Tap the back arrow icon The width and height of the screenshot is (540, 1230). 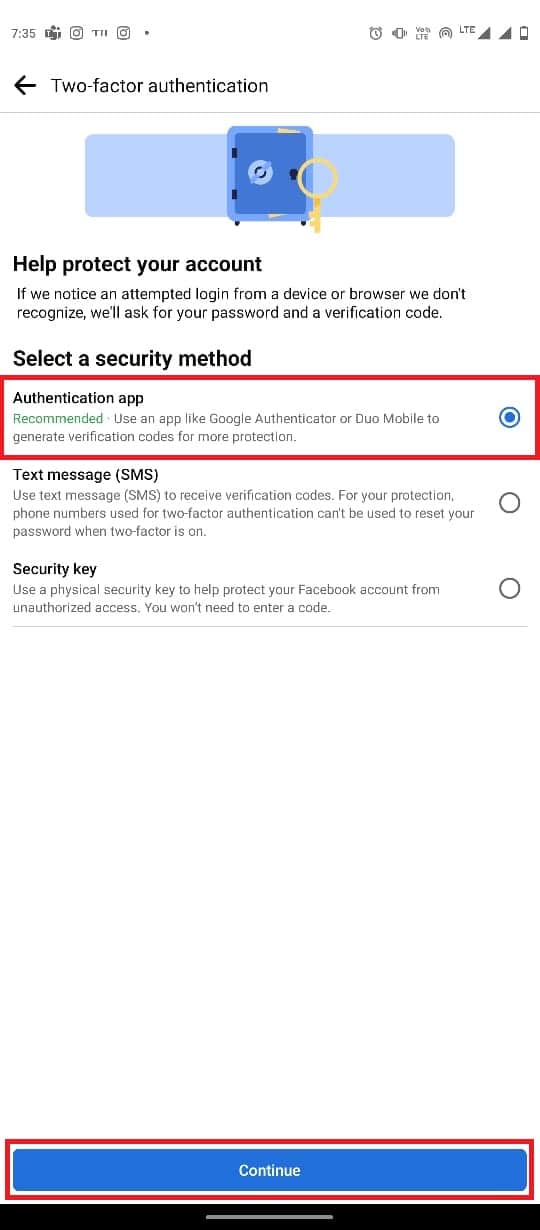[x=25, y=86]
